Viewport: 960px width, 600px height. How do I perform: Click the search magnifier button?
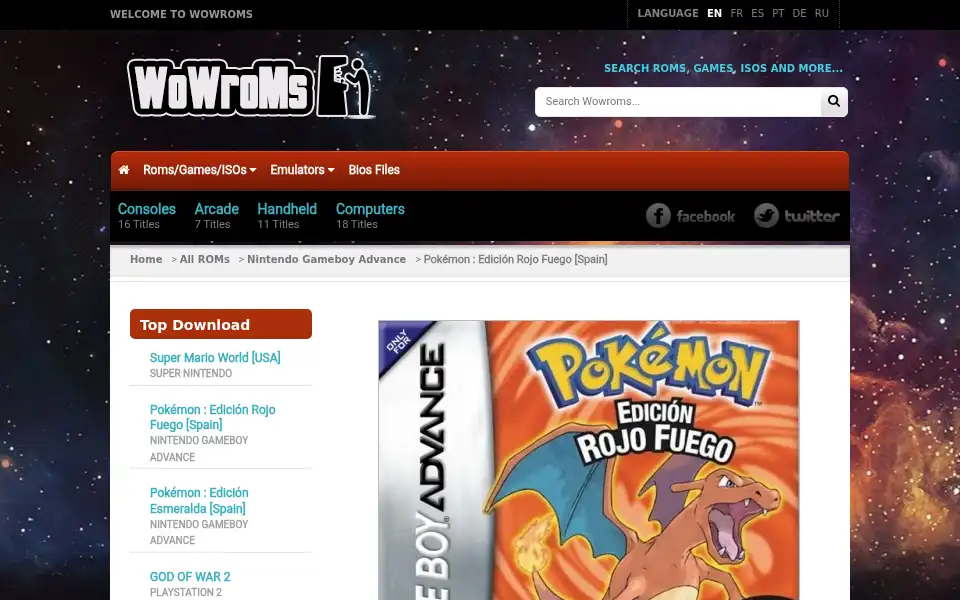click(x=834, y=101)
